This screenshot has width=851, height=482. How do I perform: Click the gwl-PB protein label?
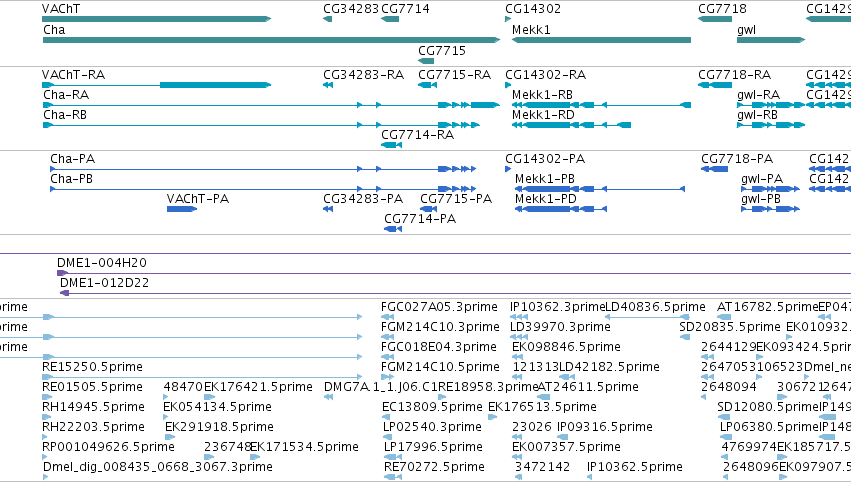click(x=761, y=199)
